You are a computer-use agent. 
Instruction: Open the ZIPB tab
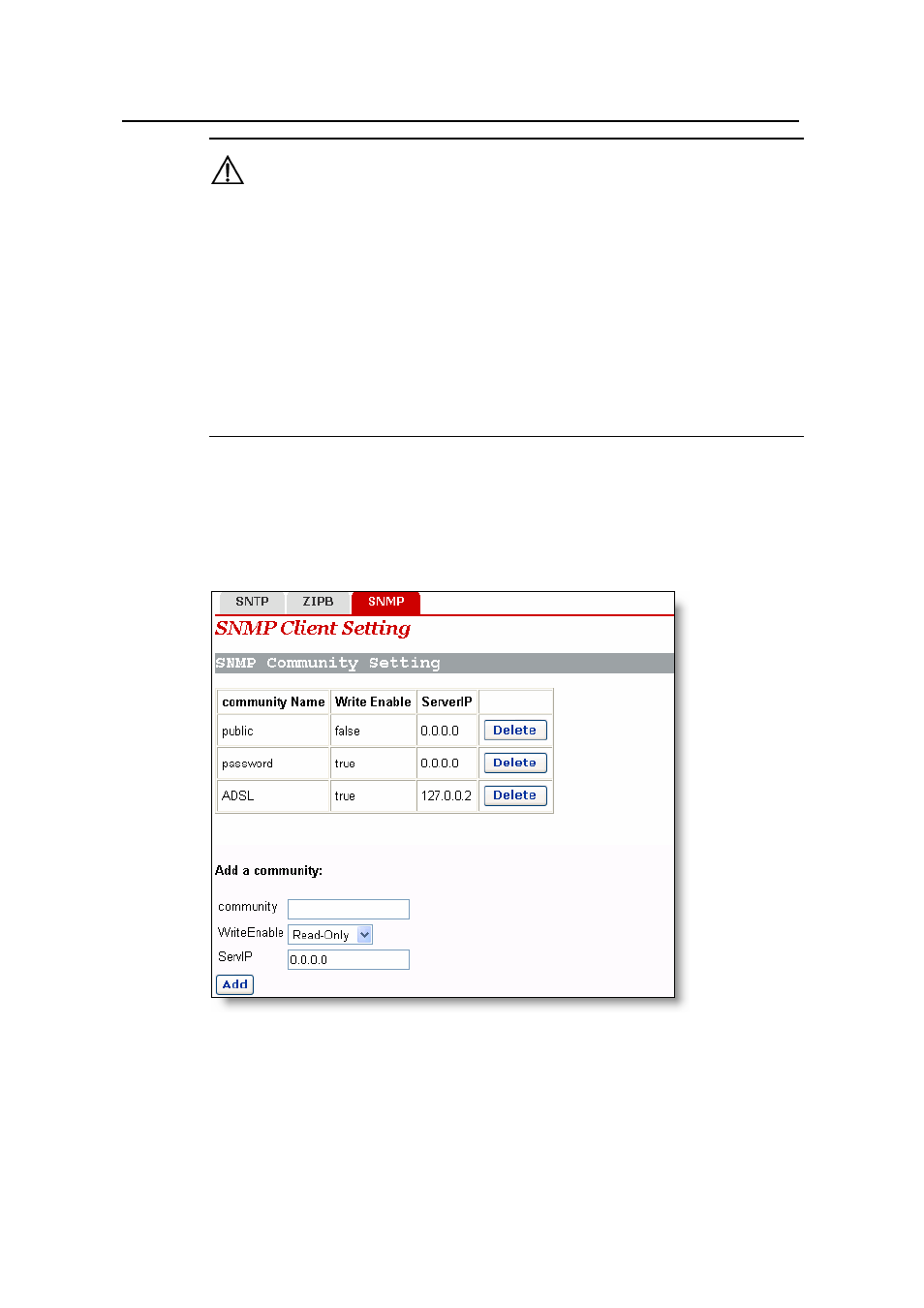point(318,602)
